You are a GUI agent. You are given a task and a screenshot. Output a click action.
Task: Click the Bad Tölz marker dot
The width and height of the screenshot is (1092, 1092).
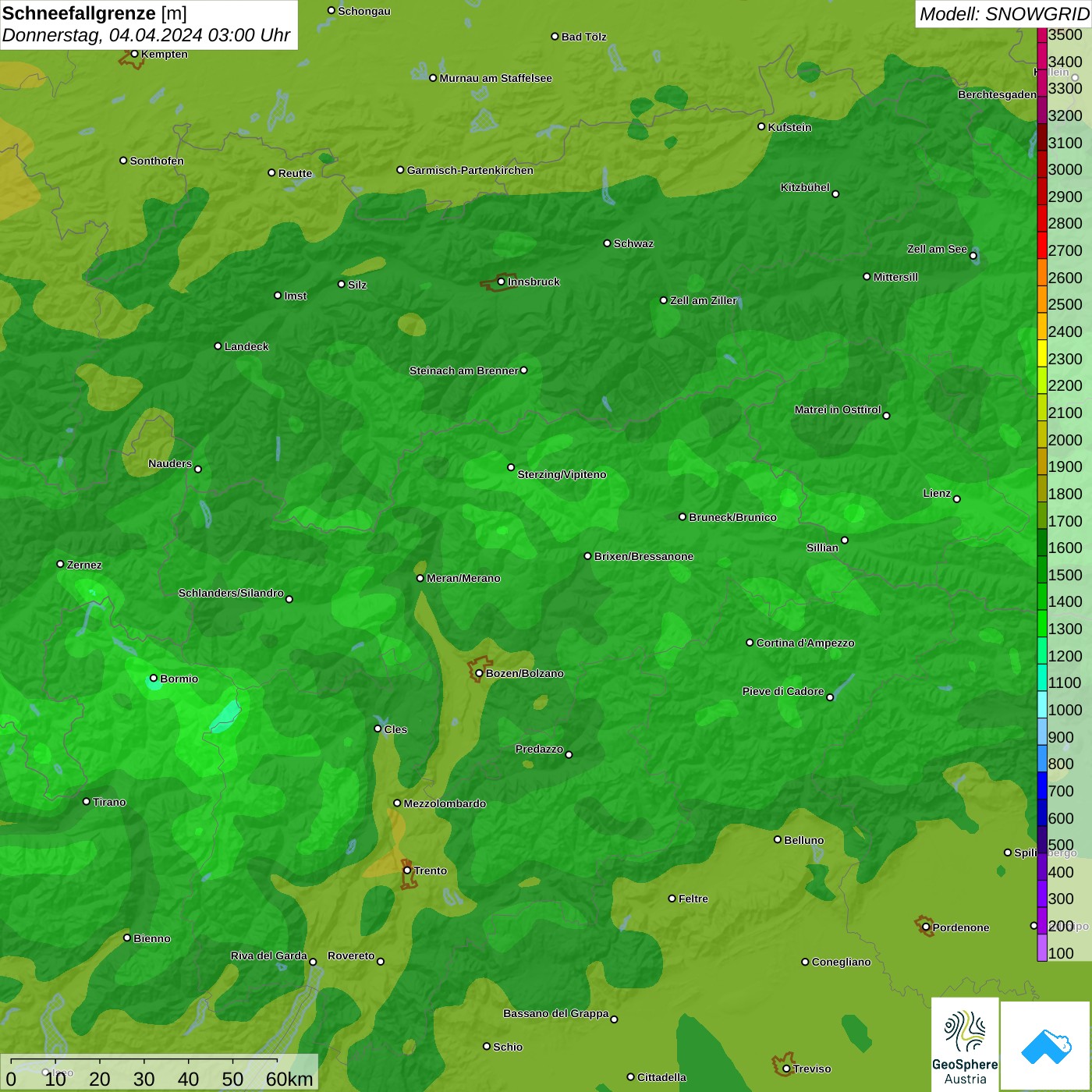click(555, 37)
